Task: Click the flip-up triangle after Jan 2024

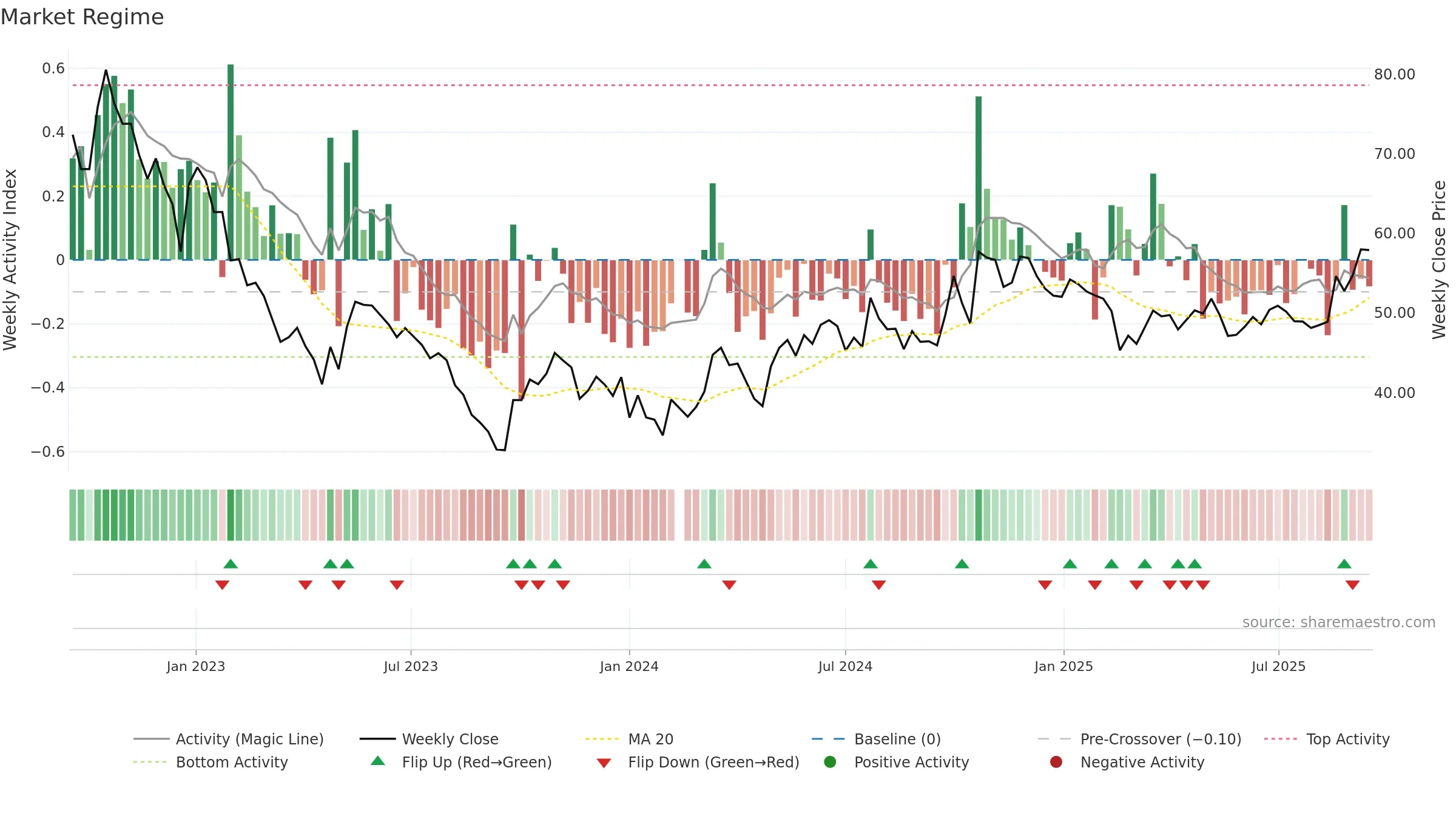Action: pyautogui.click(x=704, y=564)
